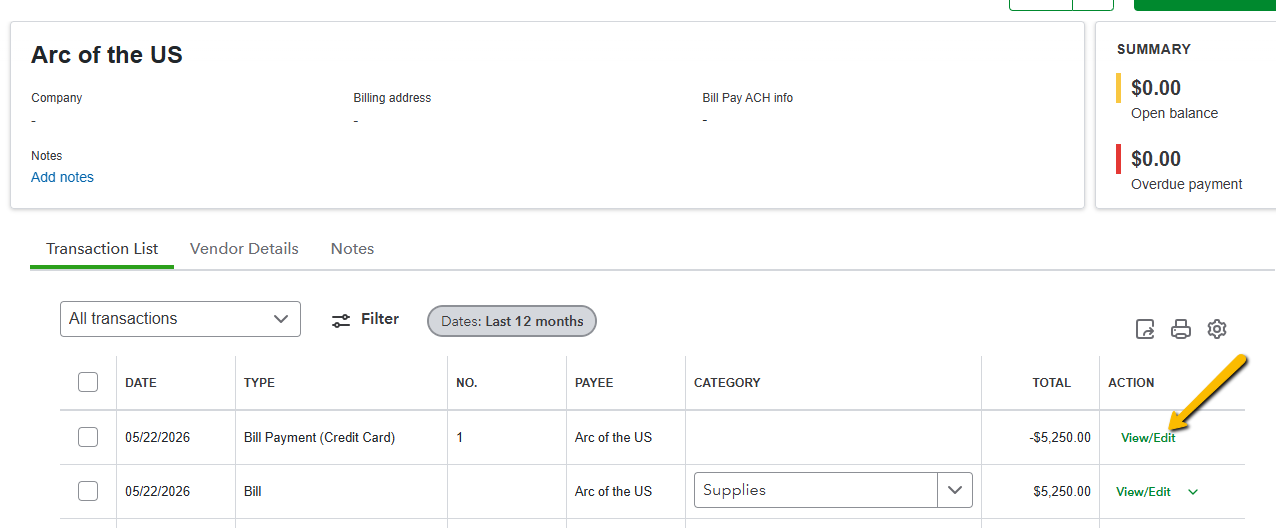1276x528 pixels.
Task: Open table settings gear icon
Action: (x=1217, y=329)
